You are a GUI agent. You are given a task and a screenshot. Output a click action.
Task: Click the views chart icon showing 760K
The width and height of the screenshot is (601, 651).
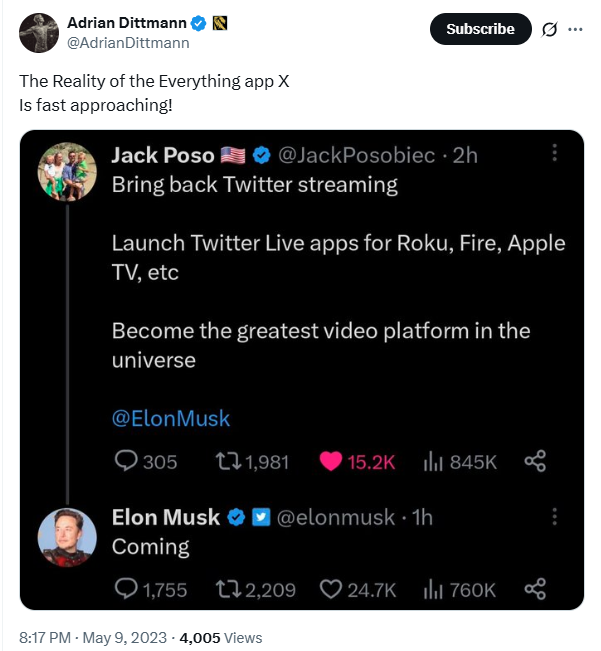coord(433,589)
